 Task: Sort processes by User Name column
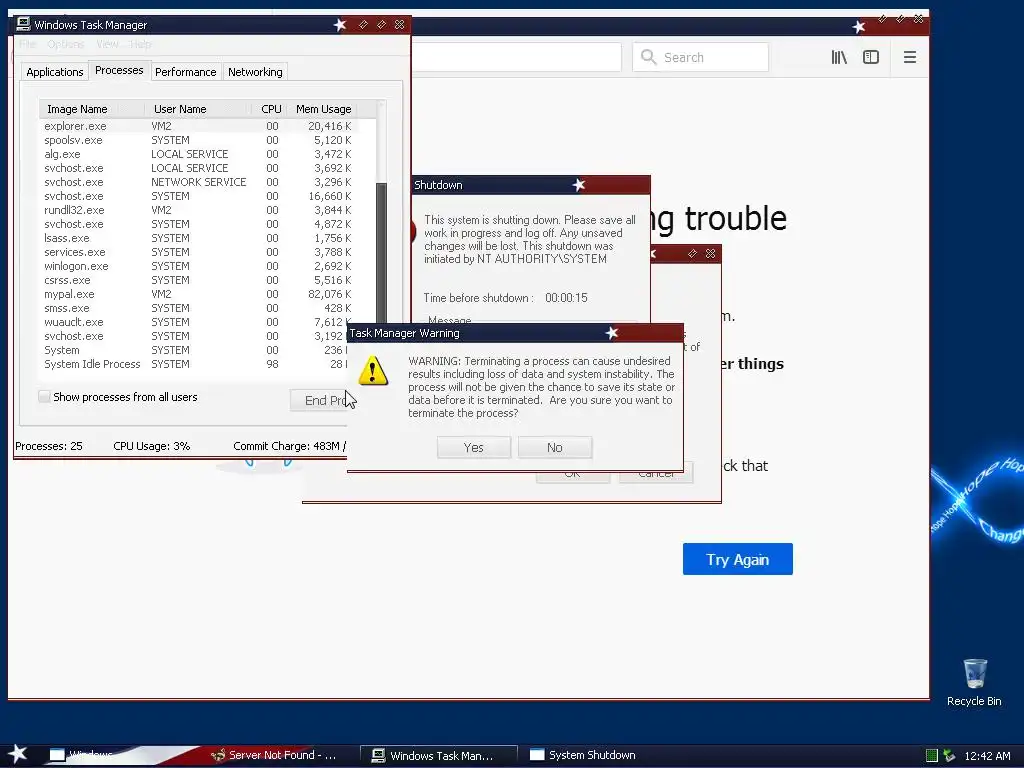point(198,109)
